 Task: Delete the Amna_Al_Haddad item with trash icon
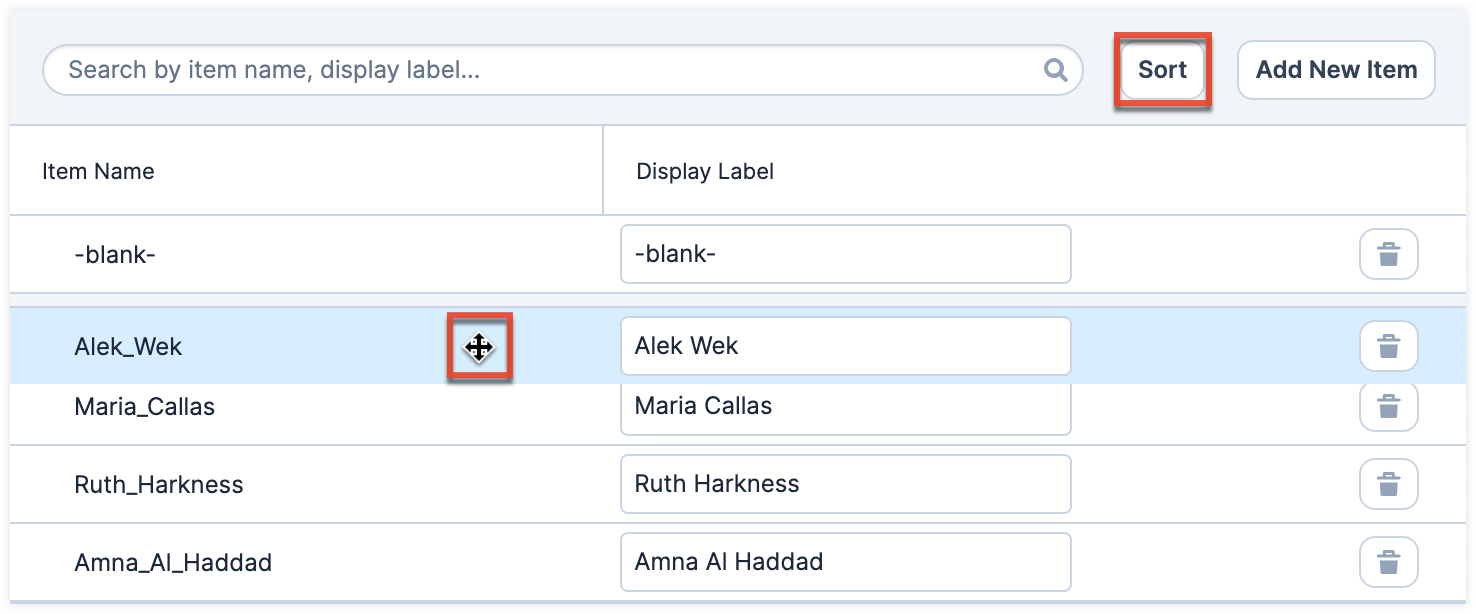pos(1388,562)
